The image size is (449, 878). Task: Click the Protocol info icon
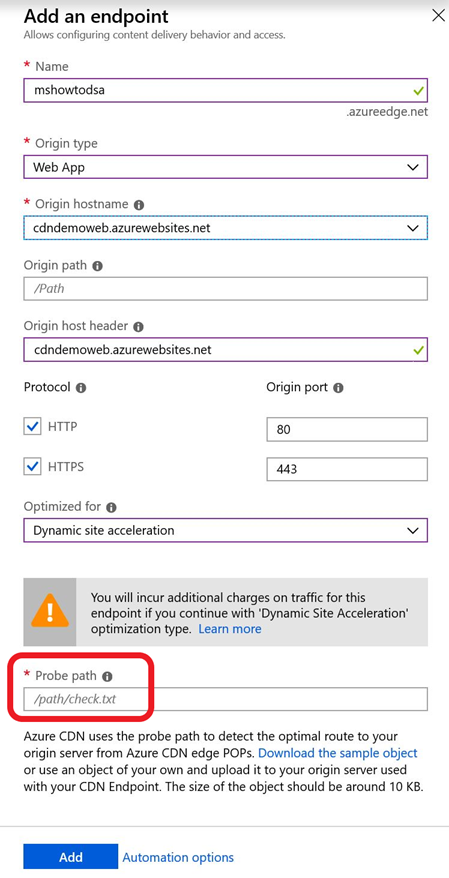tap(81, 388)
